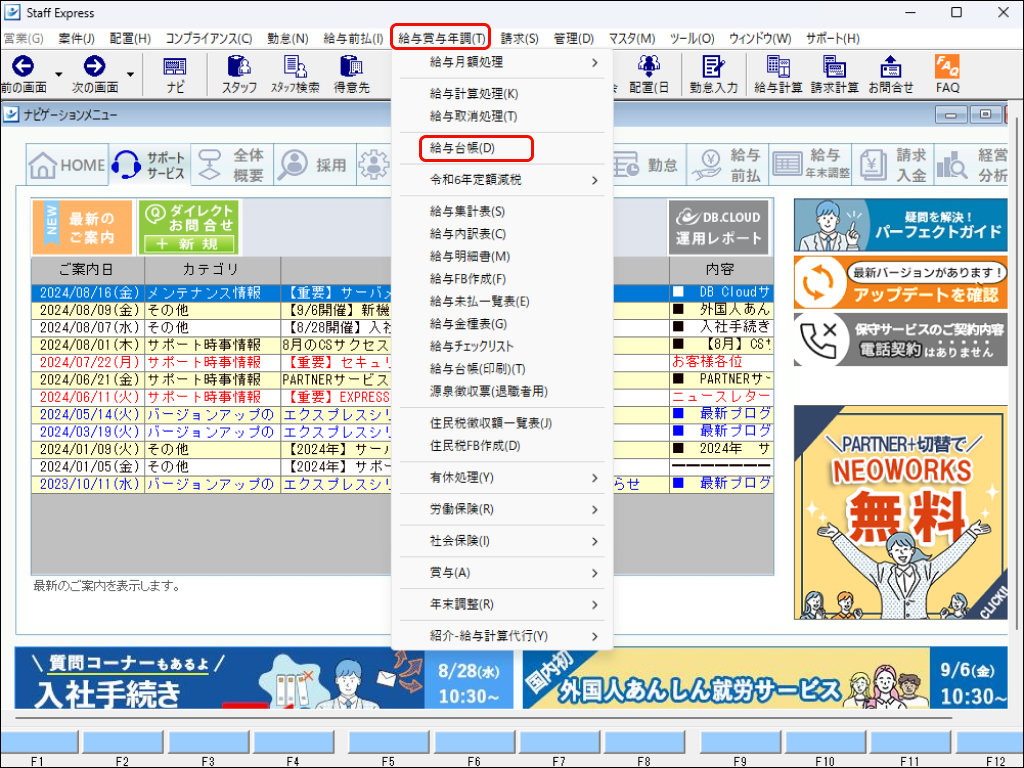Open the 請求計算 toolbar icon
The height and width of the screenshot is (768, 1024).
pyautogui.click(x=835, y=74)
